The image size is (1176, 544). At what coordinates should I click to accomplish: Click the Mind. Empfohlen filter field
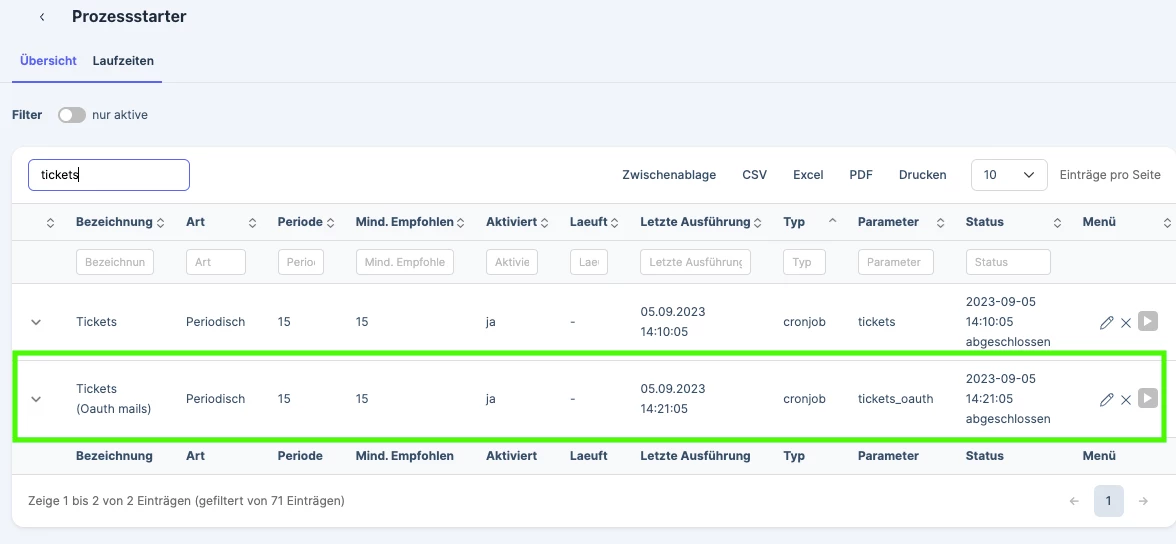pos(405,262)
